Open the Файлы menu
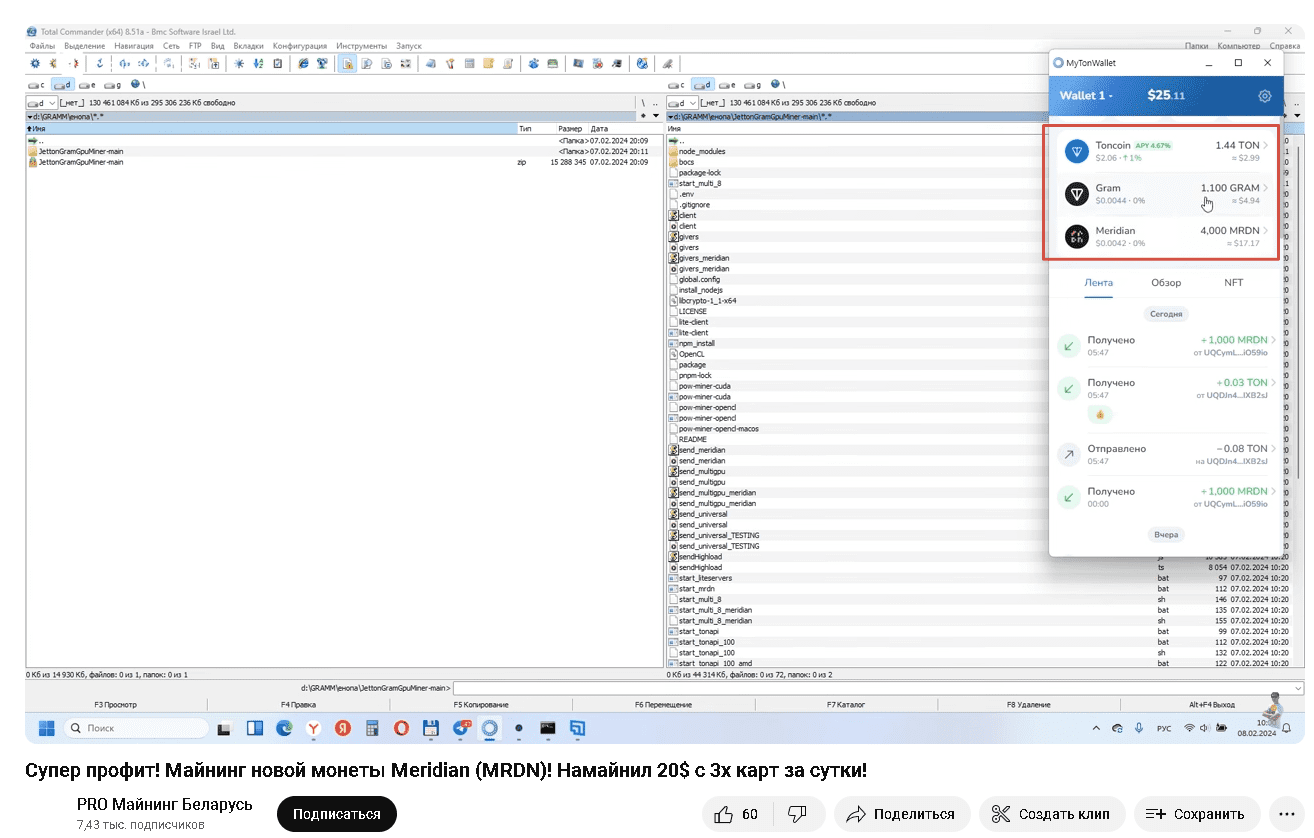This screenshot has height=838, width=1314. (x=43, y=46)
